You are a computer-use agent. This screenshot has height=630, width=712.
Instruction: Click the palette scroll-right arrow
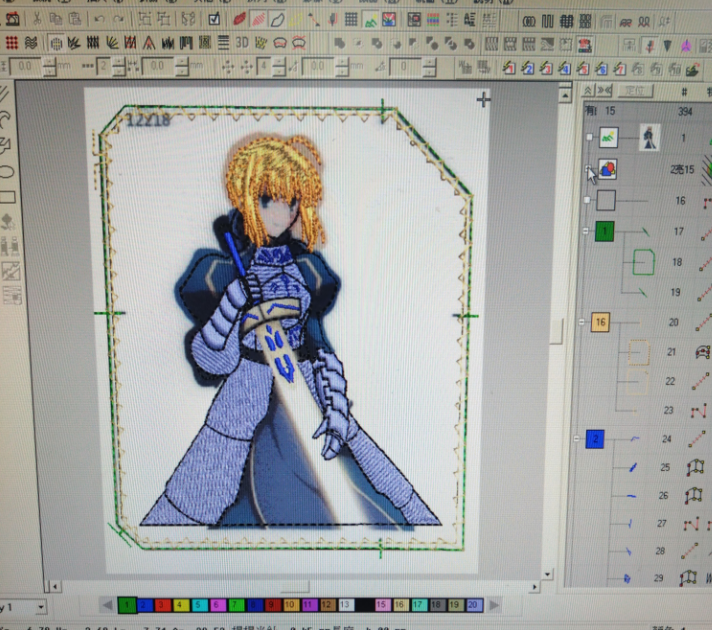pyautogui.click(x=494, y=605)
